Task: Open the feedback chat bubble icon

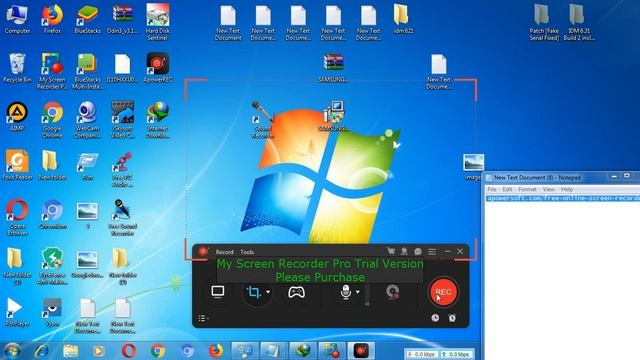Action: pyautogui.click(x=418, y=251)
